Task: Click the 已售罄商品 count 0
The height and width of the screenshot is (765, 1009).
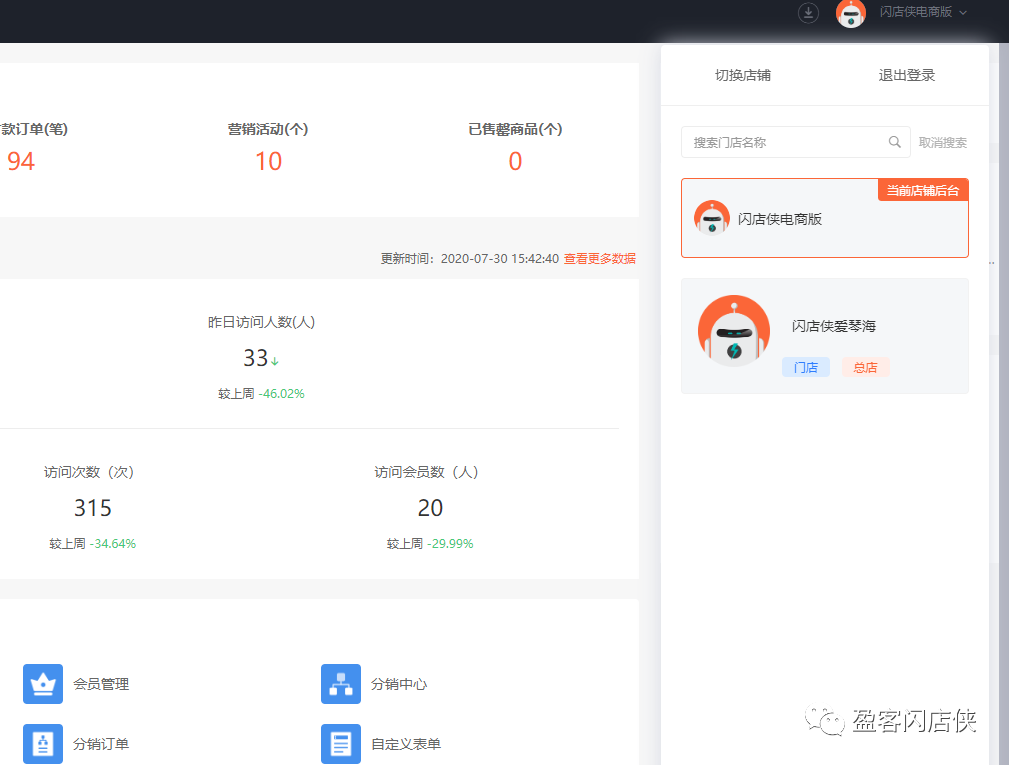Action: [x=515, y=161]
